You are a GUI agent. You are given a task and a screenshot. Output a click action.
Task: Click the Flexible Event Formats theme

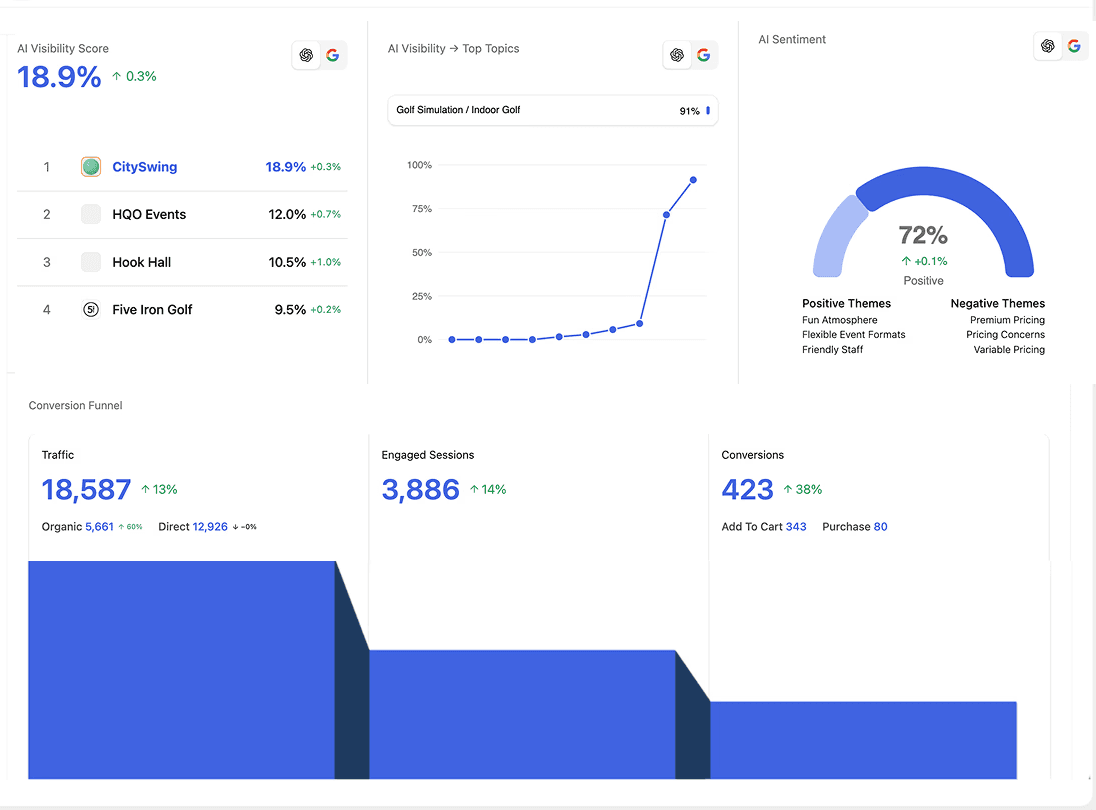coord(853,335)
